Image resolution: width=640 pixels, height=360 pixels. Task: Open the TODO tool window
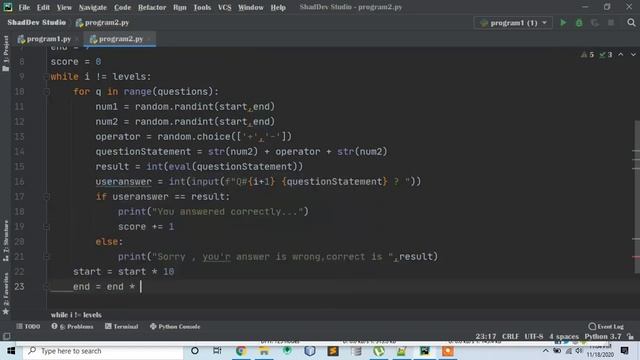click(x=28, y=327)
